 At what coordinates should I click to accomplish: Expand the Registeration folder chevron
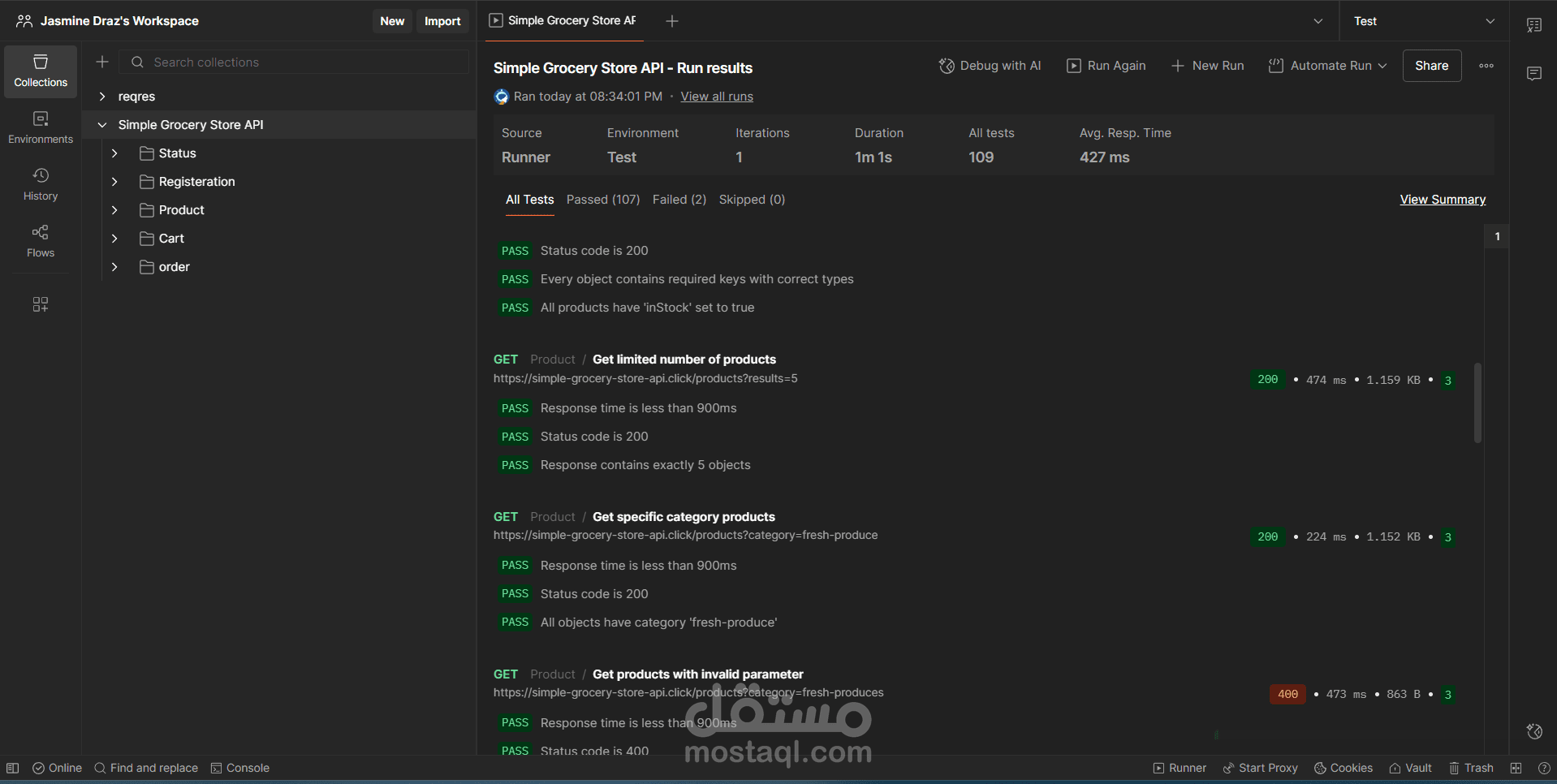[x=114, y=182]
